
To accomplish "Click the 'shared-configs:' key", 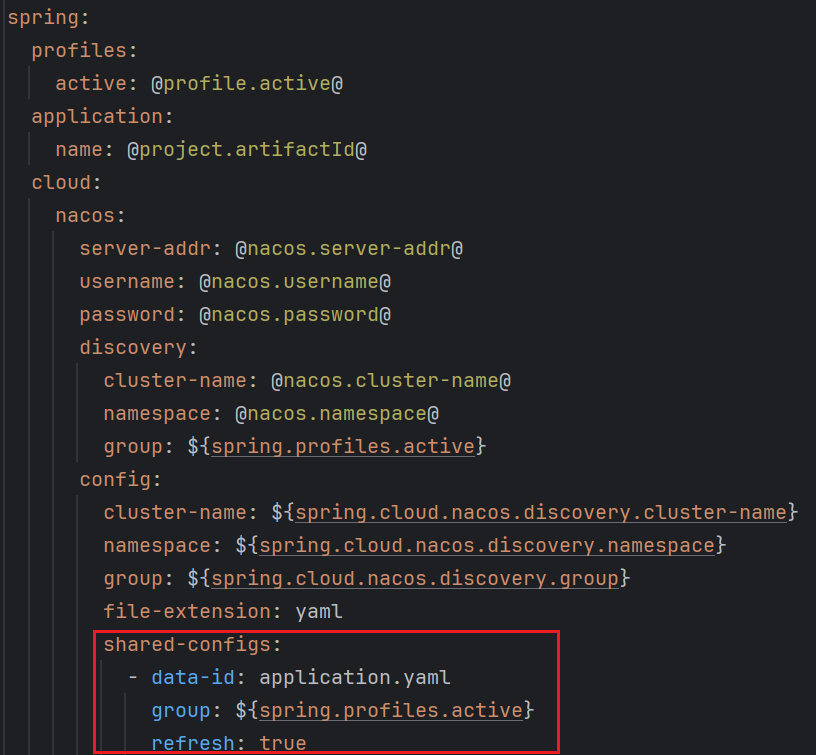I will (193, 645).
